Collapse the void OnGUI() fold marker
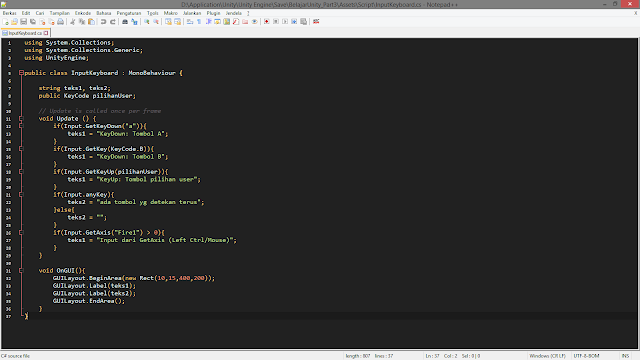Screen dimensions: 640x360 point(21,271)
